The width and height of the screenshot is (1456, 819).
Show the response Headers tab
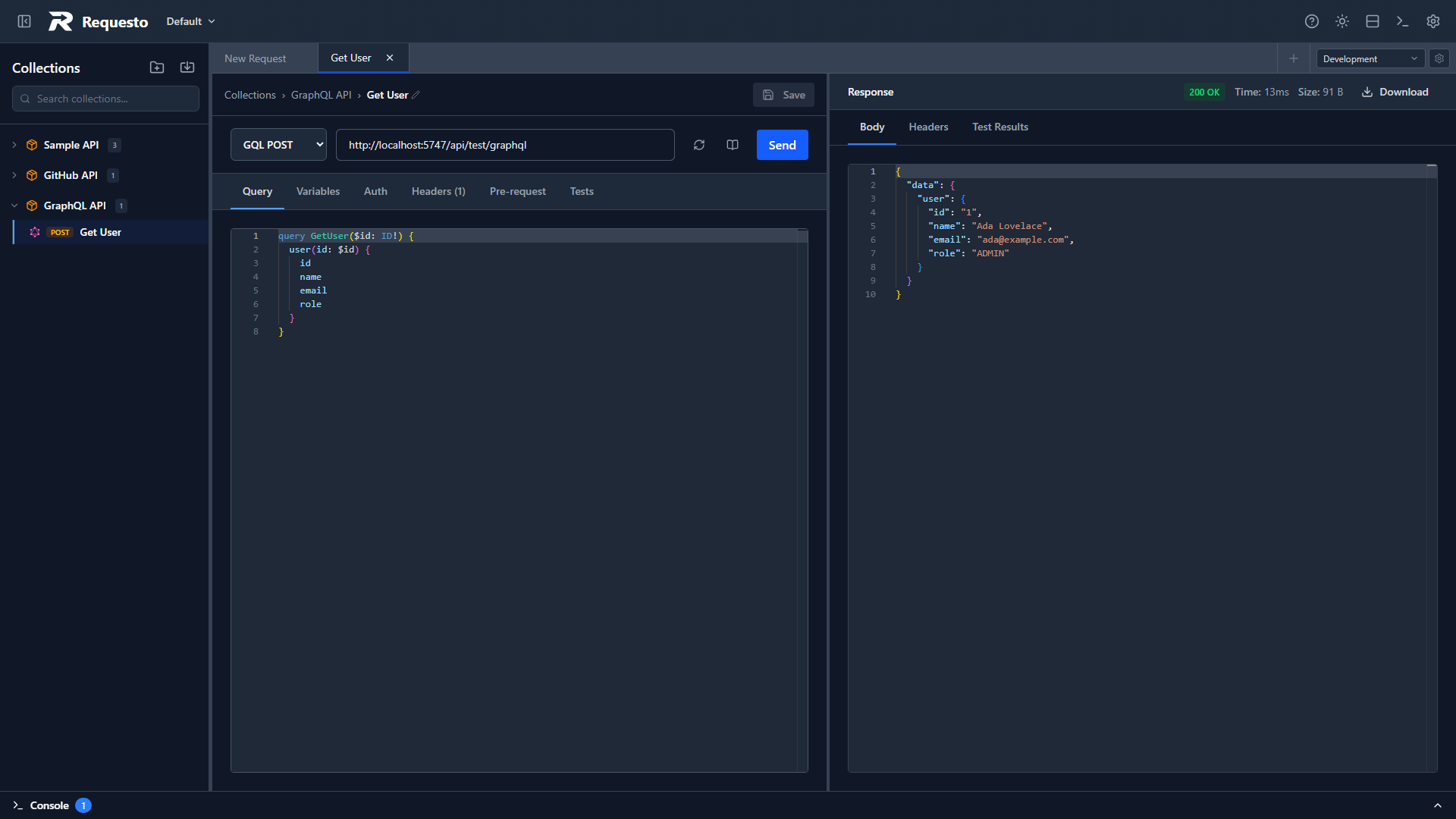(x=928, y=127)
